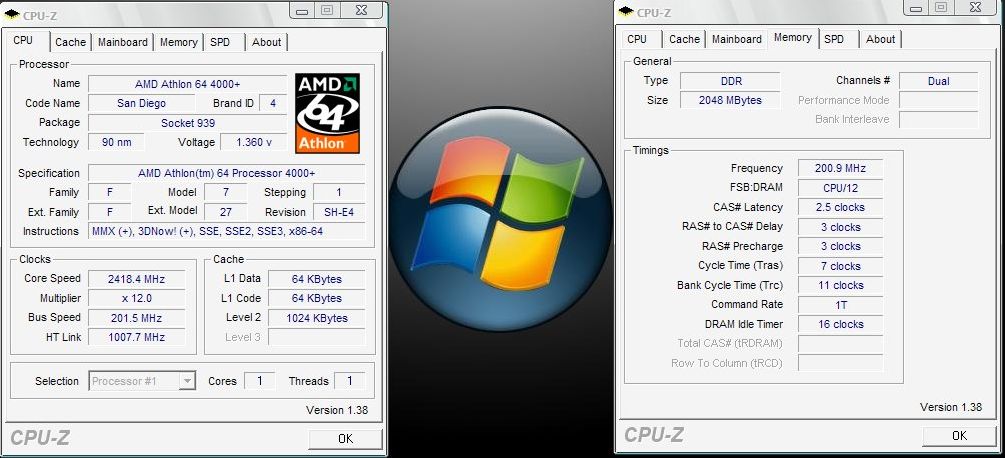The height and width of the screenshot is (458, 1005).
Task: Open the SPD tab in left CPU-Z window
Action: tap(220, 42)
